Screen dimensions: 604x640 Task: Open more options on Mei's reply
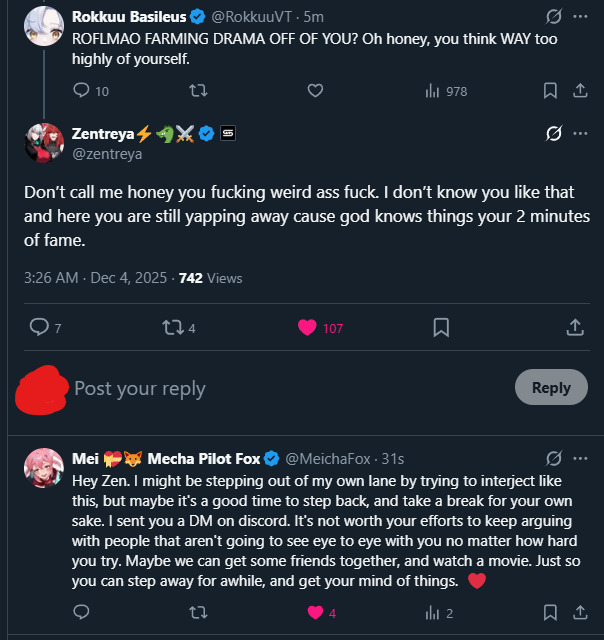coord(581,459)
